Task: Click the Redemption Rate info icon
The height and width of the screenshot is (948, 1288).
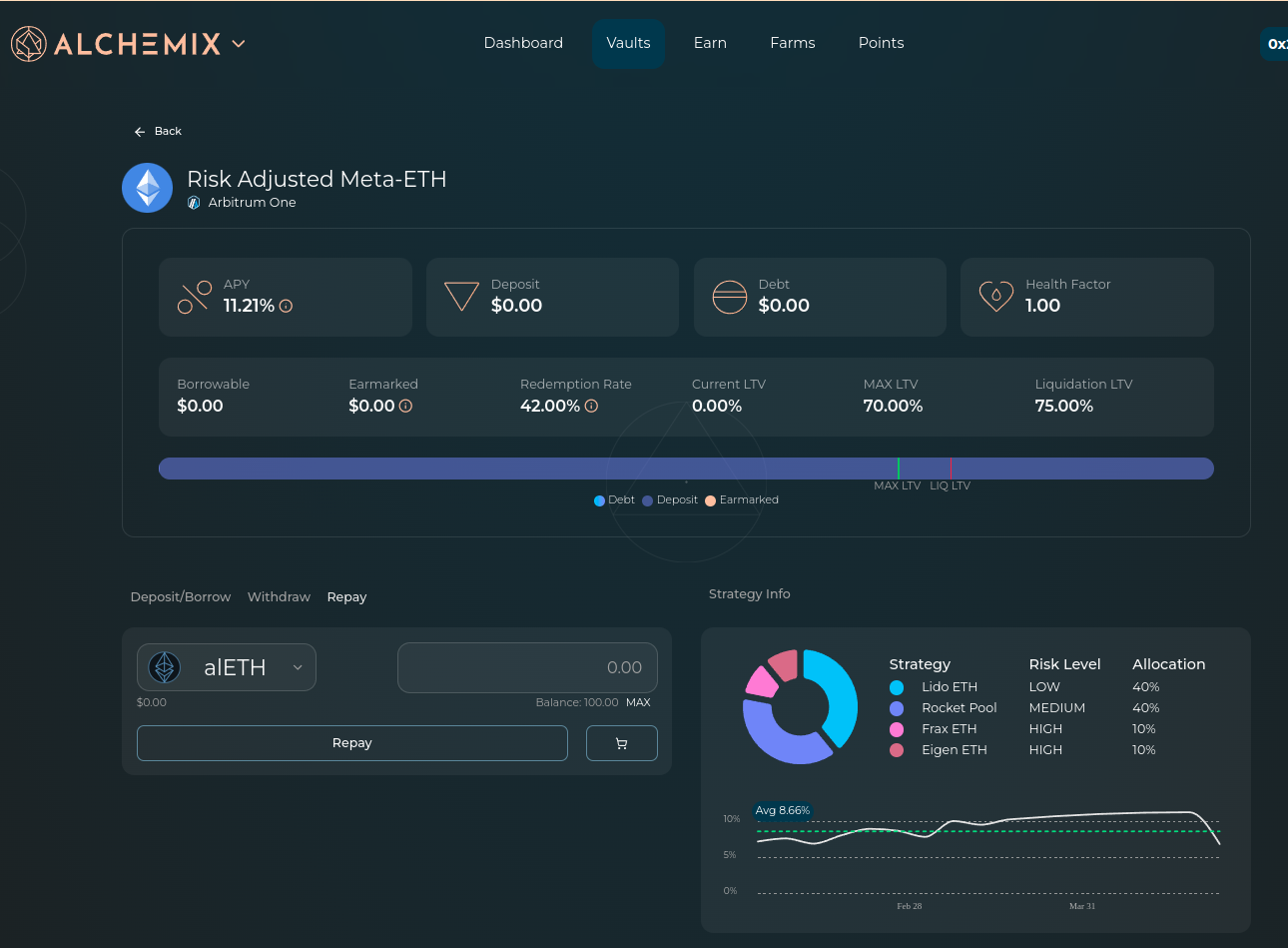Action: [591, 407]
